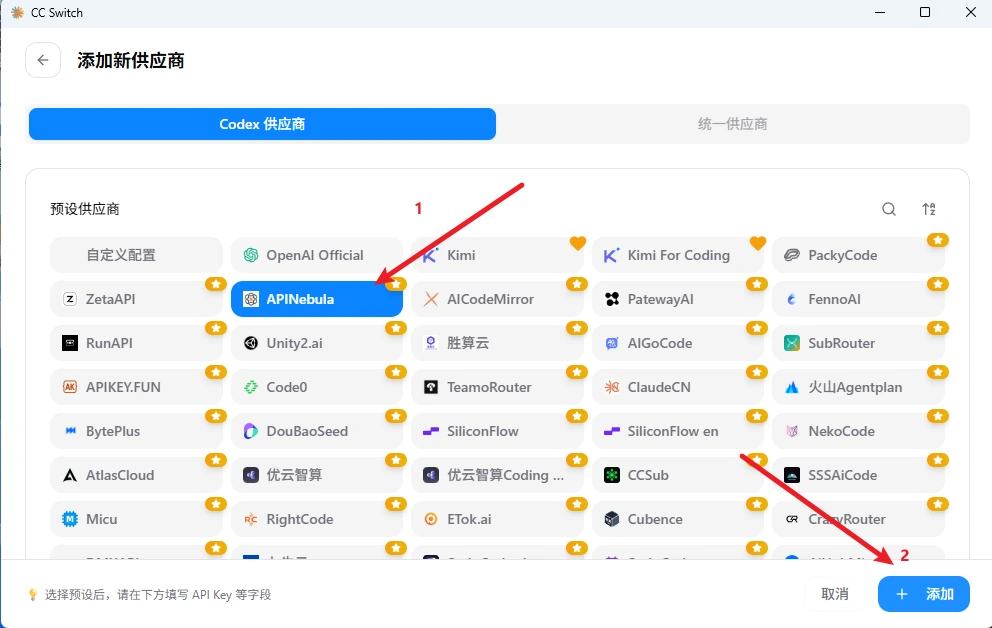
Task: Select the NekoCode provider
Action: coord(859,431)
